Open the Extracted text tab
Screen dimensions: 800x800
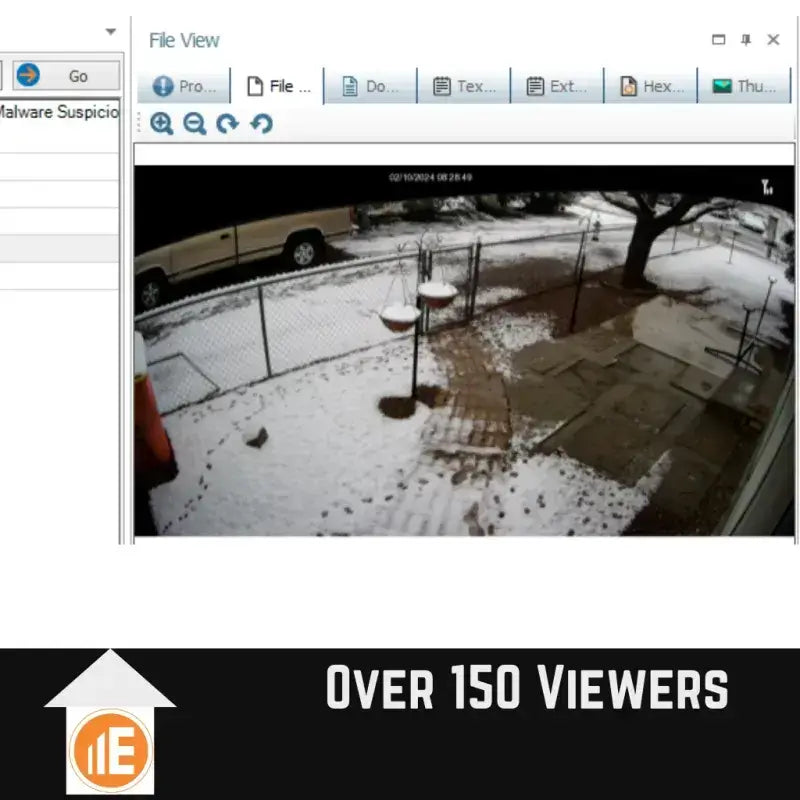[x=557, y=86]
